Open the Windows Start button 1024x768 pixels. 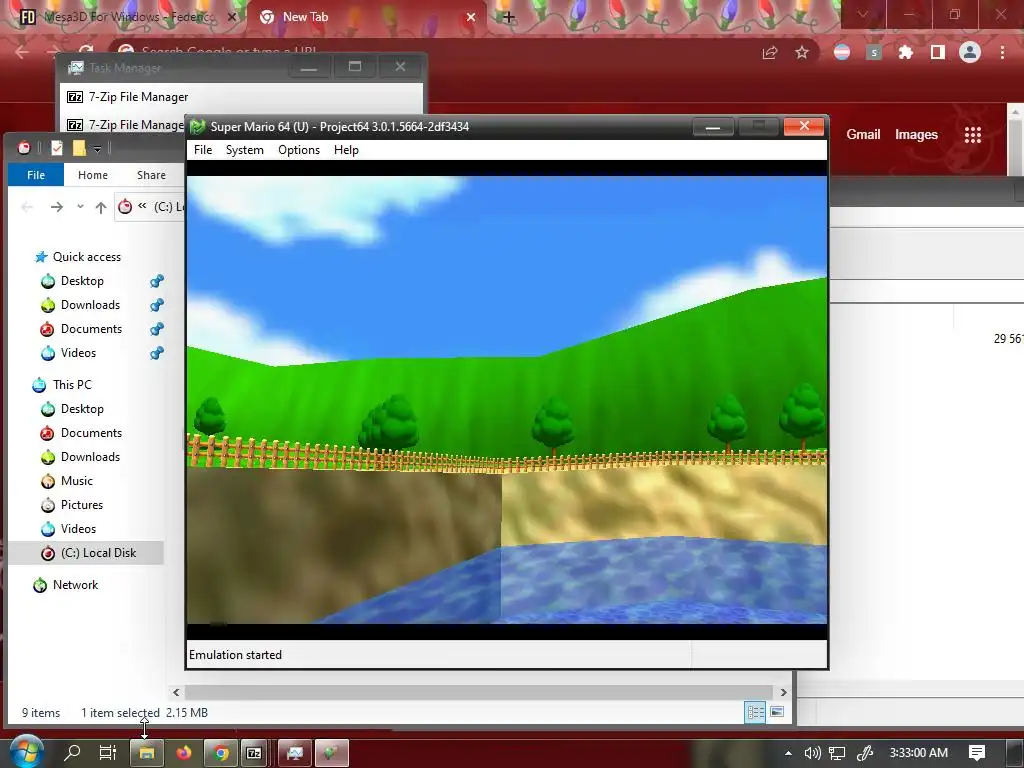point(26,753)
